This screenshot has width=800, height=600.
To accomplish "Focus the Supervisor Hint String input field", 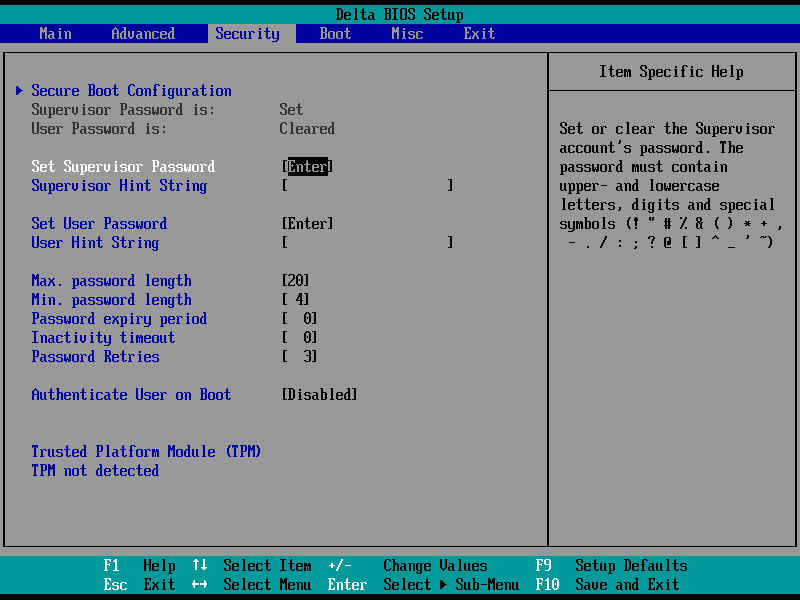I will point(367,185).
